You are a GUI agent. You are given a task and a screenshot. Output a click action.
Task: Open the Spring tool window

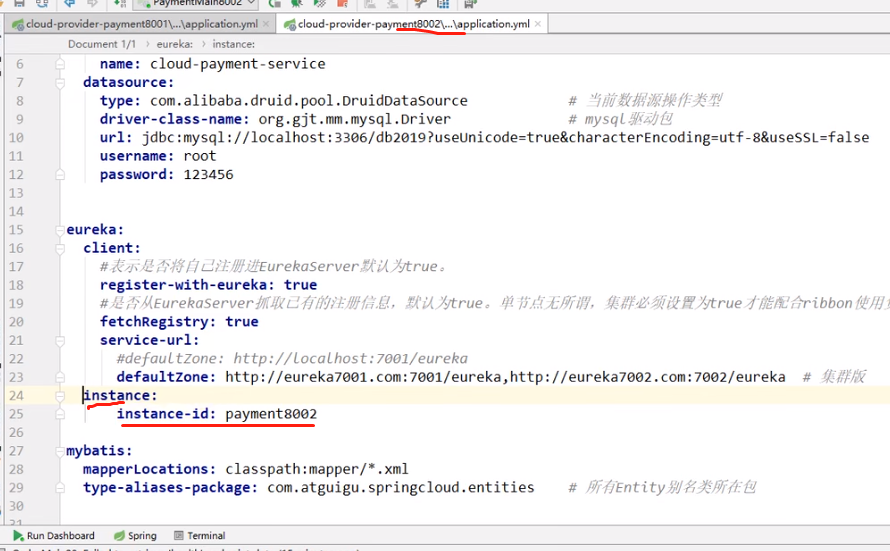point(135,535)
